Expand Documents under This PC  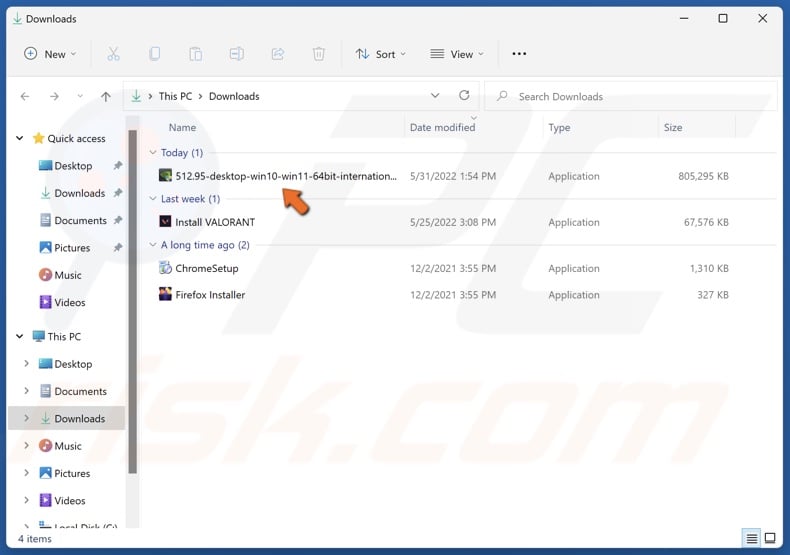coord(26,390)
